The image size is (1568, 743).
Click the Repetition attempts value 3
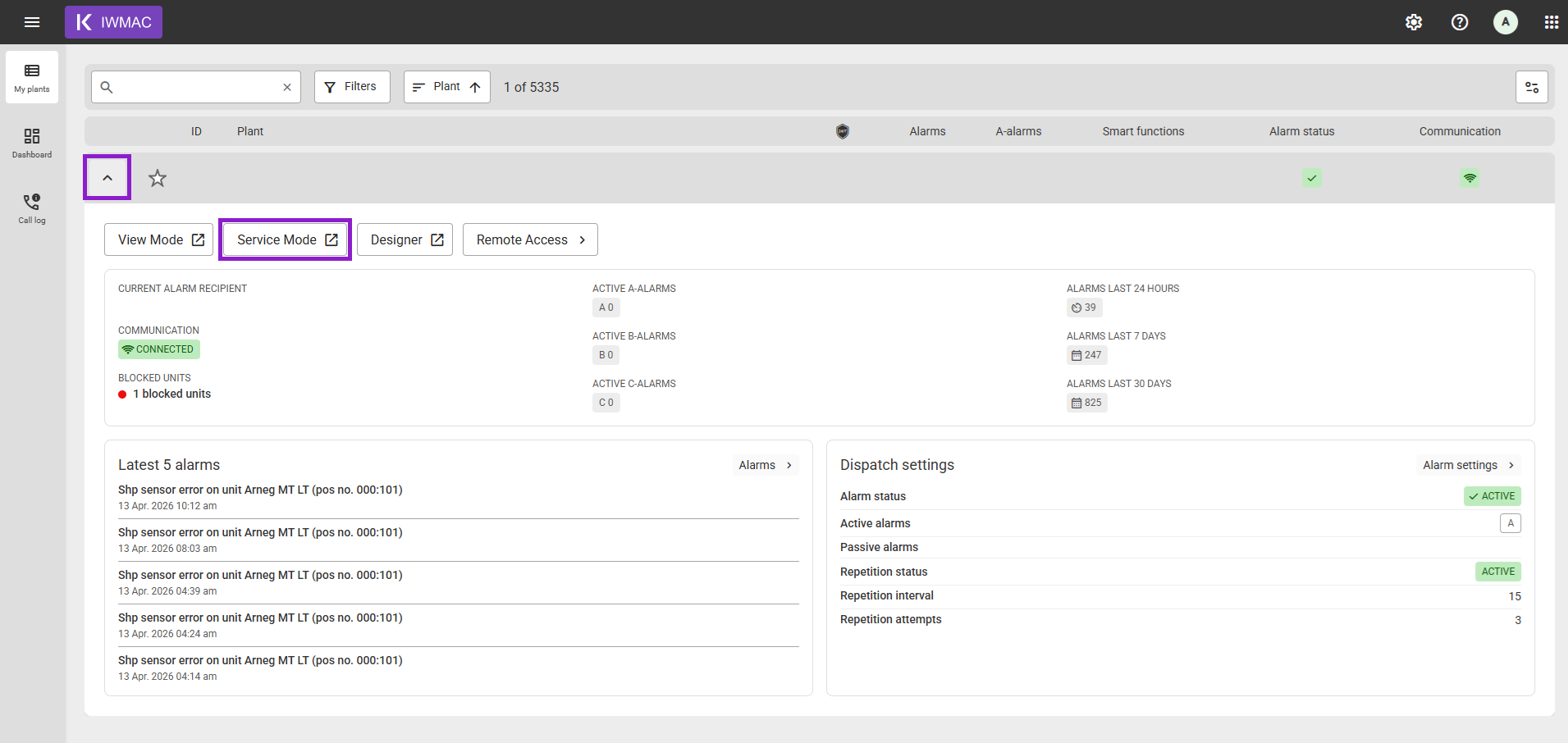[1518, 620]
